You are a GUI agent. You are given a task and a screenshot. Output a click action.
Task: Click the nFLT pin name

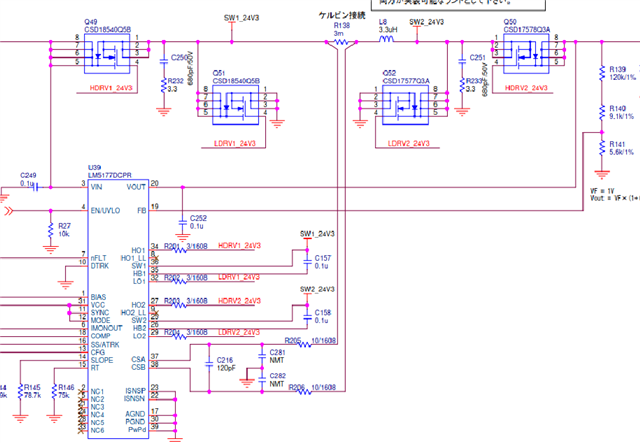click(x=98, y=258)
